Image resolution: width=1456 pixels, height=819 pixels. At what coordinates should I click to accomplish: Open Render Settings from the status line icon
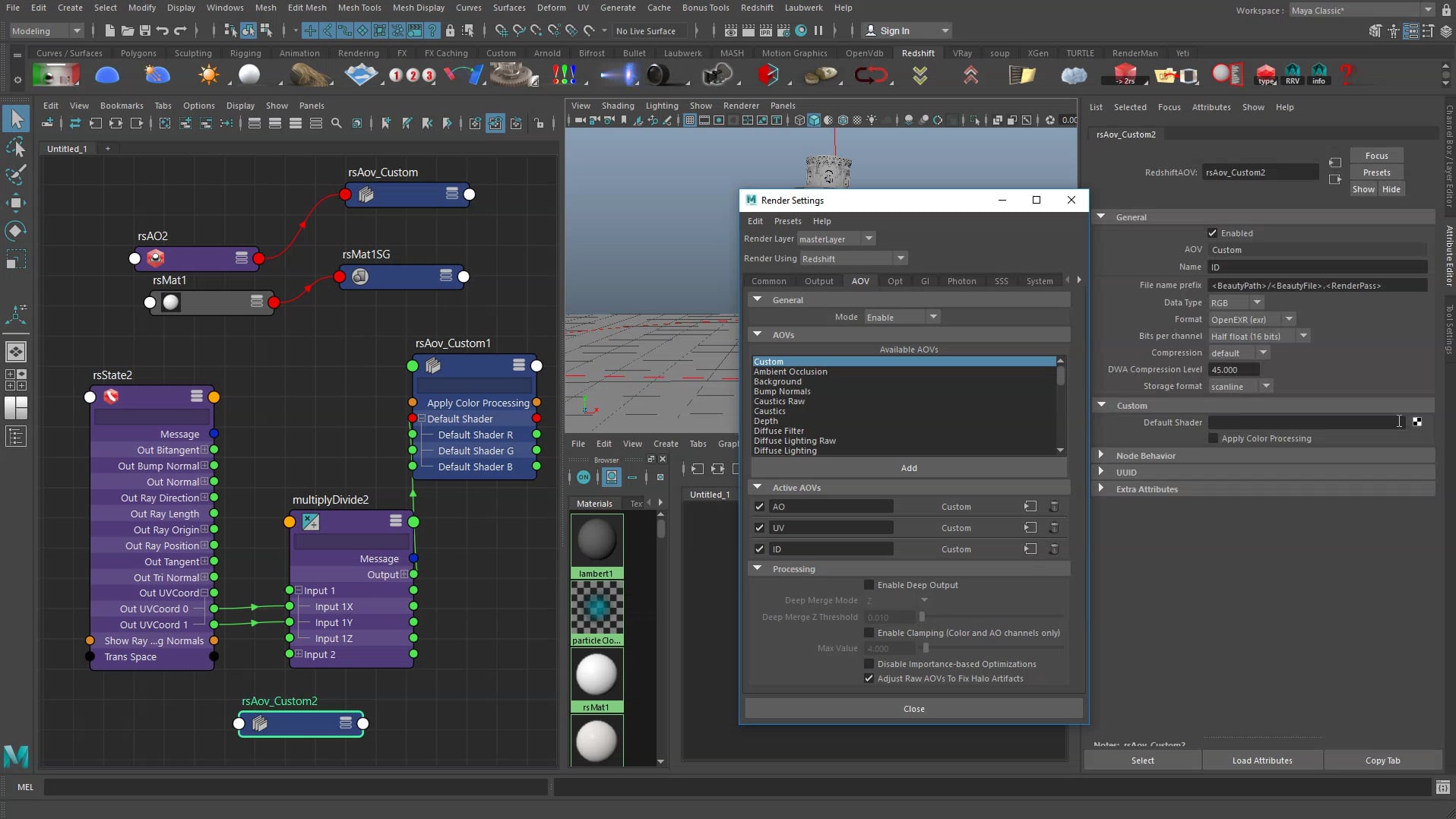click(783, 31)
